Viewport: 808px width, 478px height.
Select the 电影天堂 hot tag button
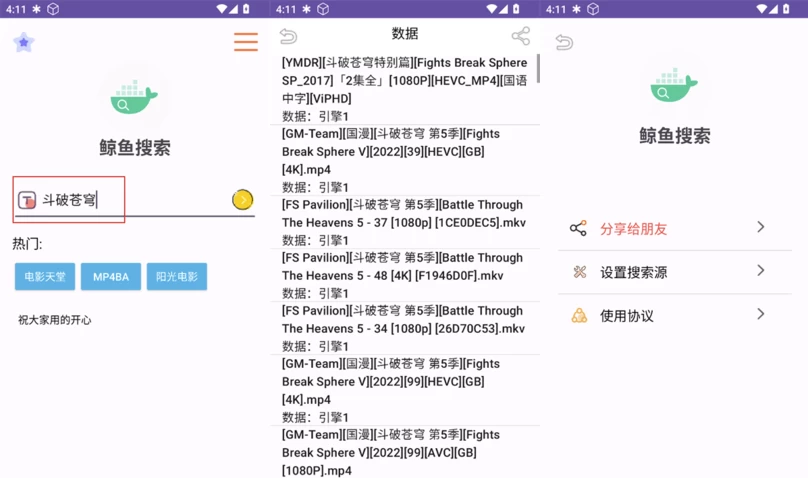pos(45,277)
